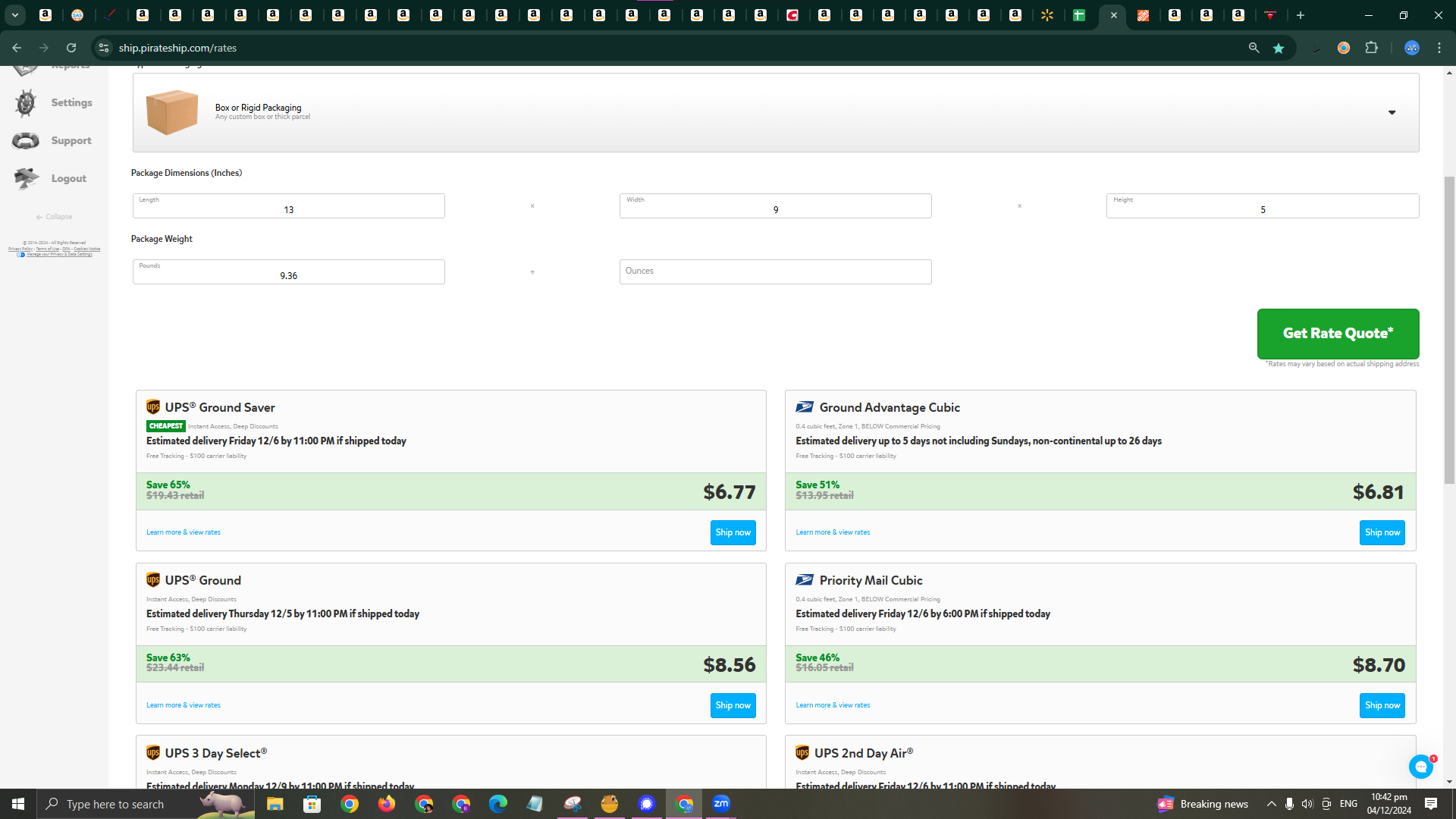Viewport: 1456px width, 819px height.
Task: Click the green Get Rate Quote button
Action: pos(1338,334)
